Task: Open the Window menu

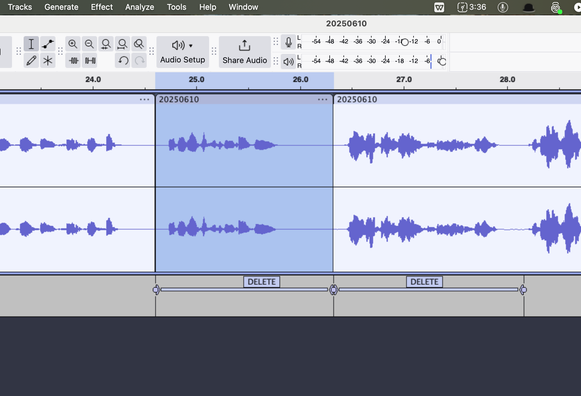Action: coord(243,7)
